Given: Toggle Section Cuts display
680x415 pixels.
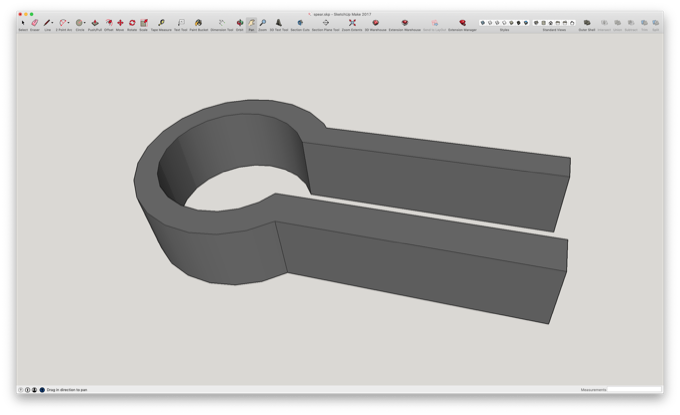Looking at the screenshot, I should pyautogui.click(x=300, y=23).
